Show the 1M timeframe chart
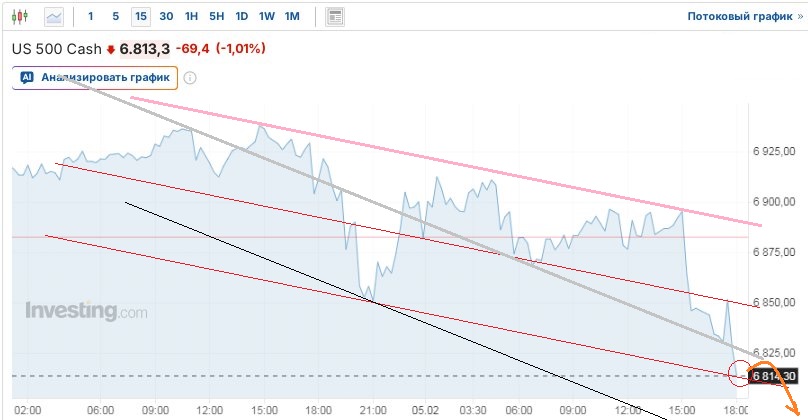 tap(291, 16)
